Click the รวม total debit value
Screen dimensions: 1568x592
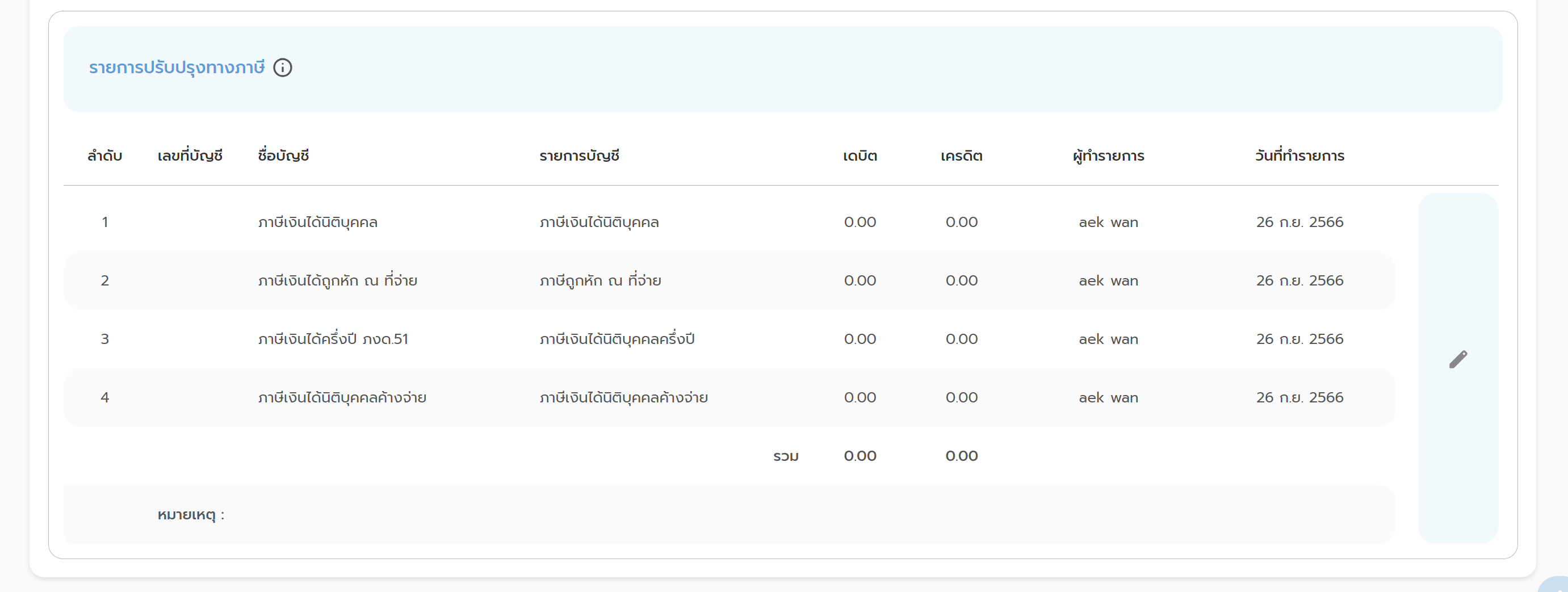pos(860,456)
